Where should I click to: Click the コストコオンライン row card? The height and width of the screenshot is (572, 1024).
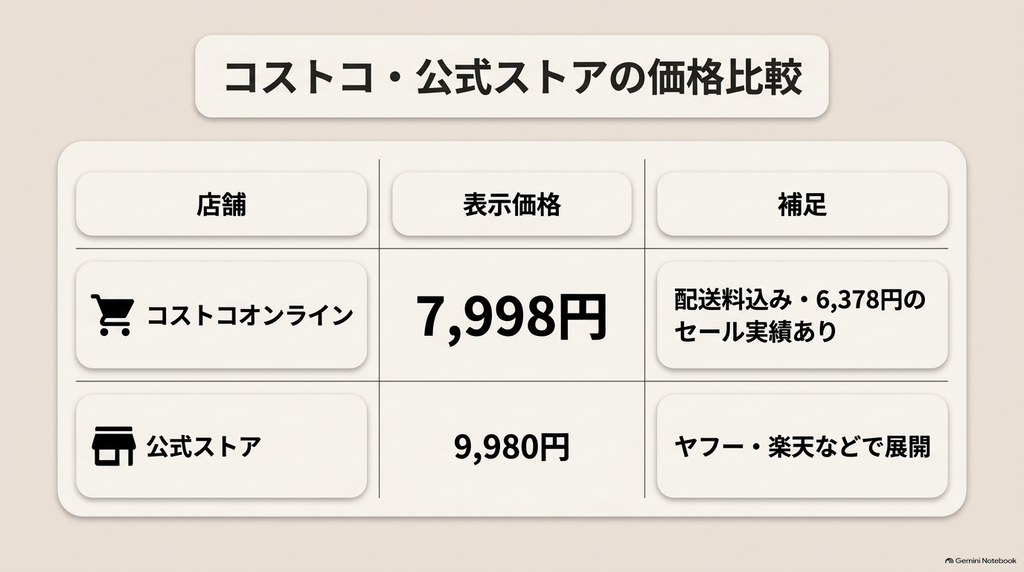[x=221, y=315]
